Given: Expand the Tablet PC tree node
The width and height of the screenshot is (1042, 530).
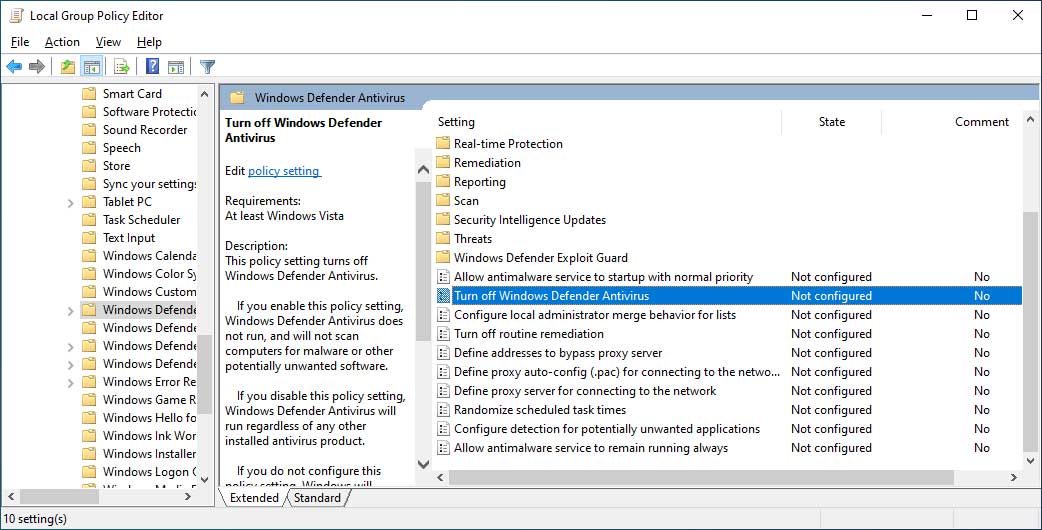Looking at the screenshot, I should click(x=70, y=203).
